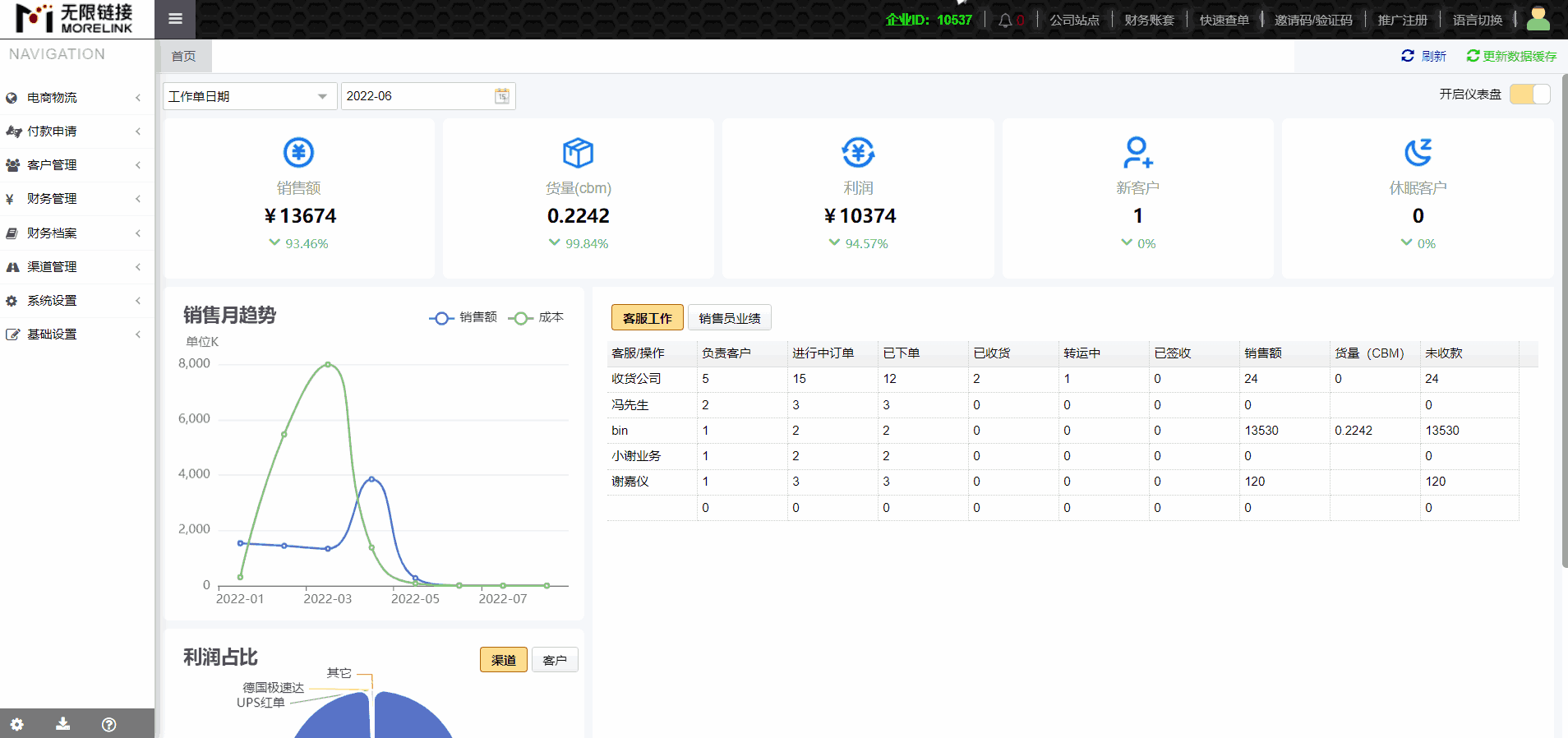Click the user avatar icon
Screen dimensions: 1568x738
[1538, 19]
